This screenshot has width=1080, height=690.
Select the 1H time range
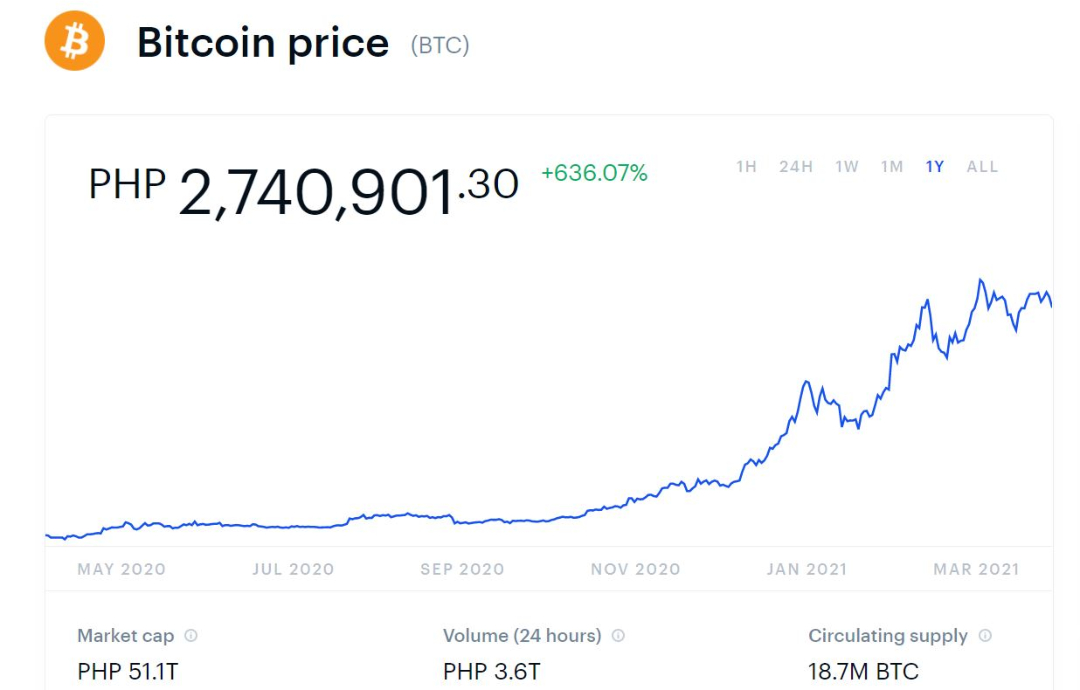[x=746, y=167]
